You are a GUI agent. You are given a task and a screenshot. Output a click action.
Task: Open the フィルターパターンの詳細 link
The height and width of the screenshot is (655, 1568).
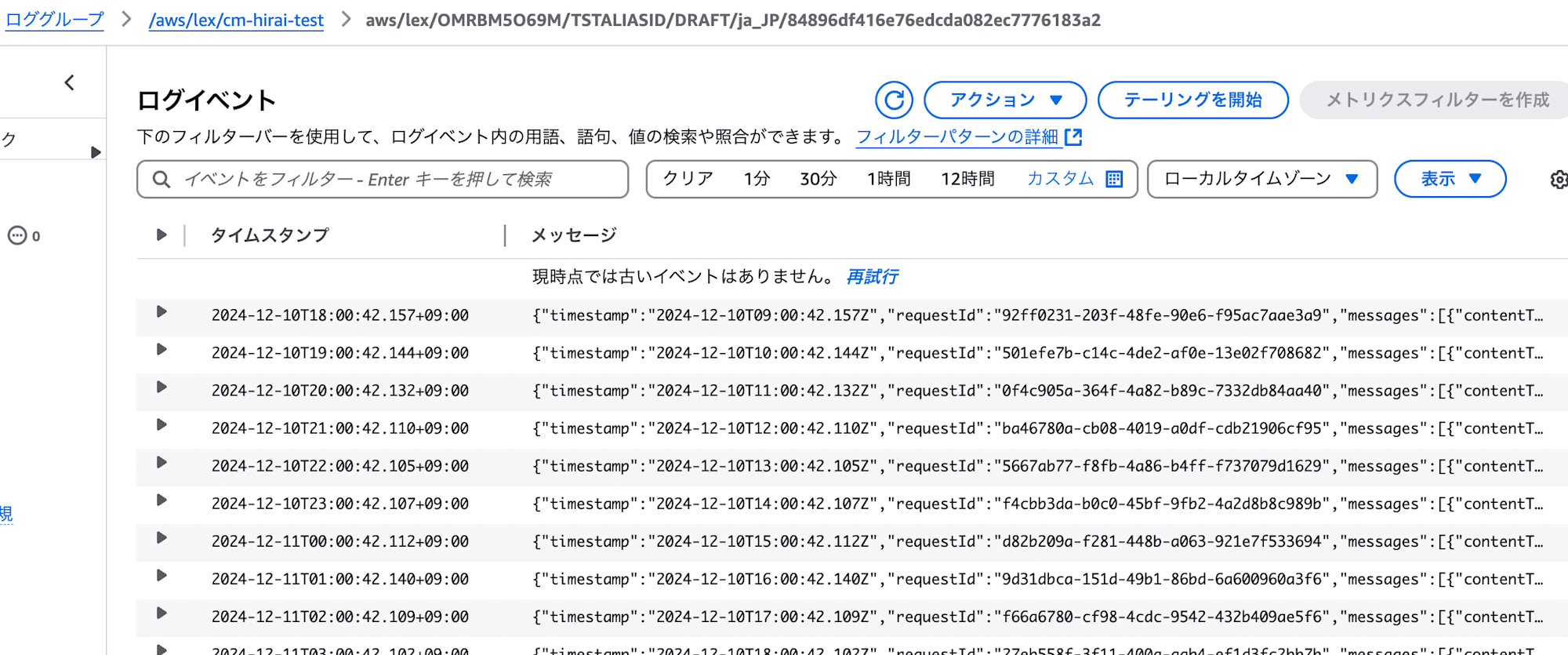coord(957,137)
